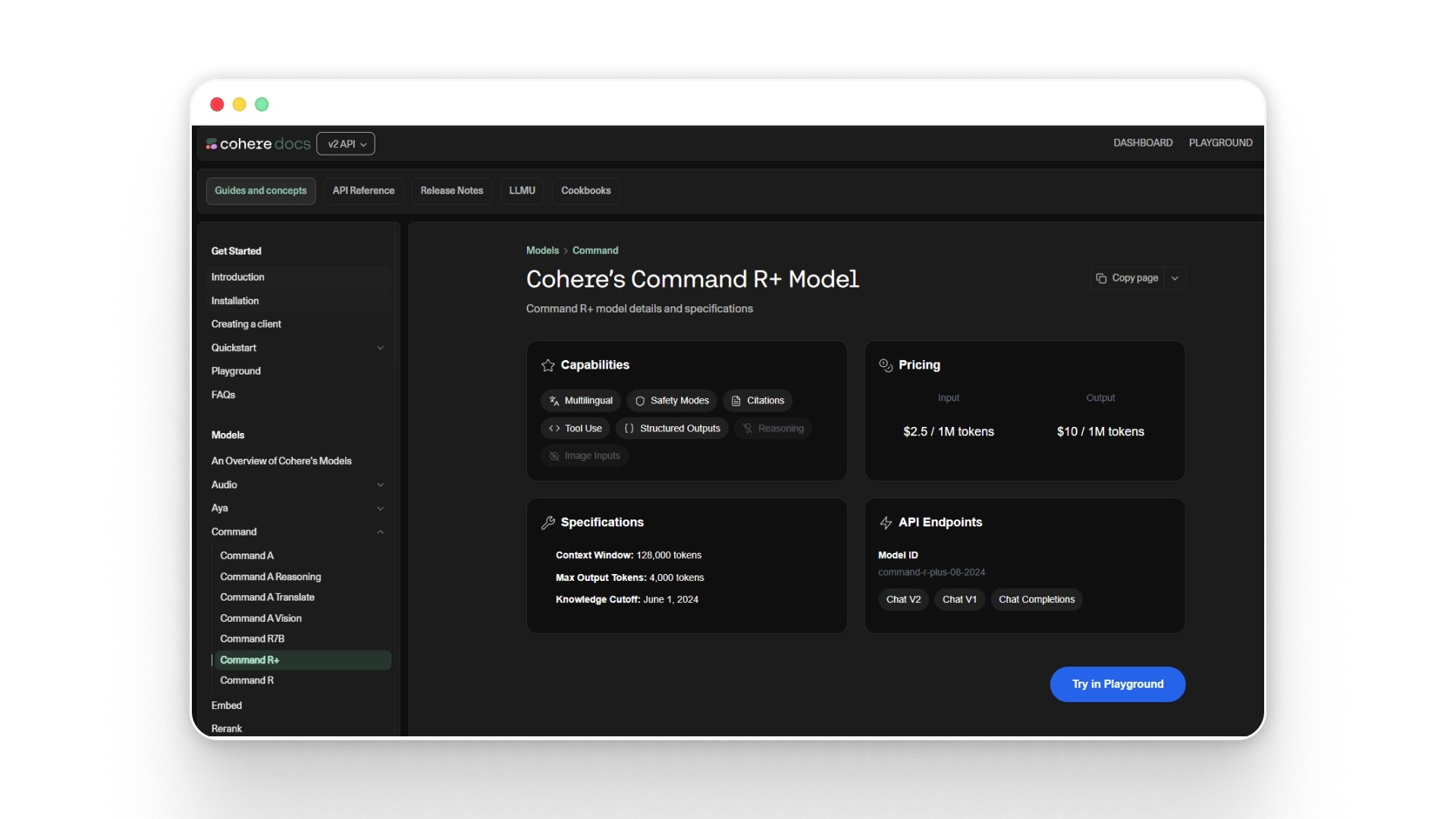Click the green maximize window button

click(262, 105)
